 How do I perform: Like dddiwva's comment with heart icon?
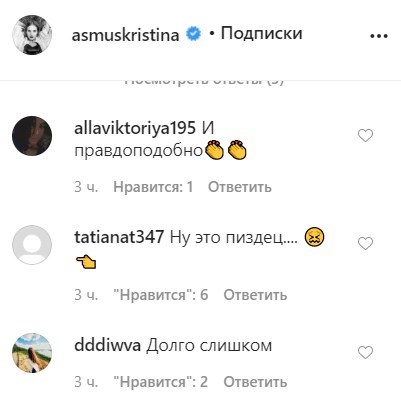365,352
